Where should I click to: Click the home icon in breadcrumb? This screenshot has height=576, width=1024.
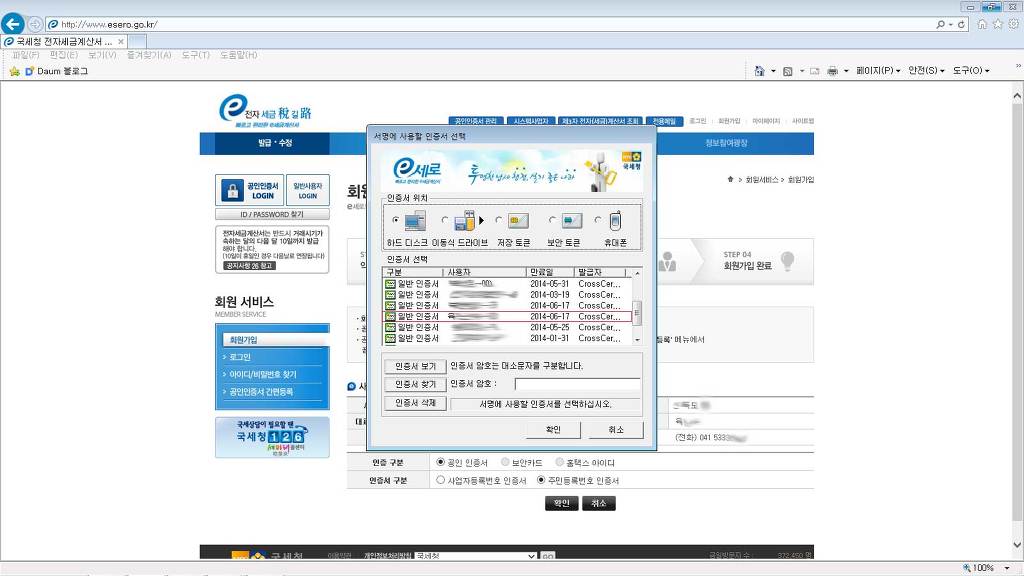[730, 179]
